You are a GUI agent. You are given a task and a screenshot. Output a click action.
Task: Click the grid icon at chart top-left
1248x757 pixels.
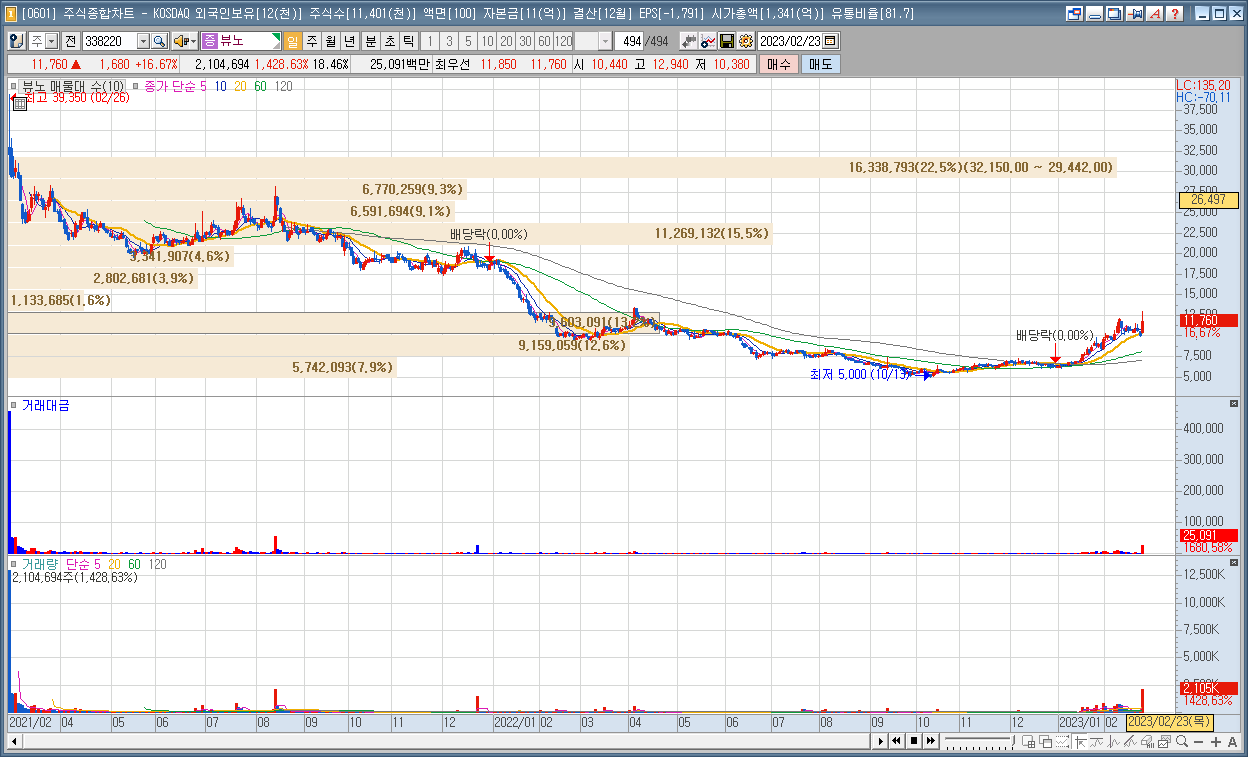(x=19, y=103)
